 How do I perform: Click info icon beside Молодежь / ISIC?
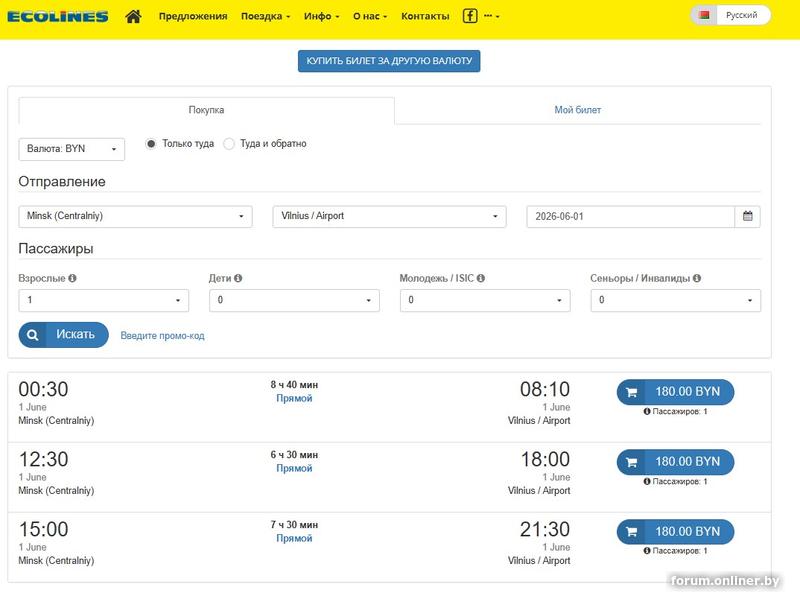(481, 278)
